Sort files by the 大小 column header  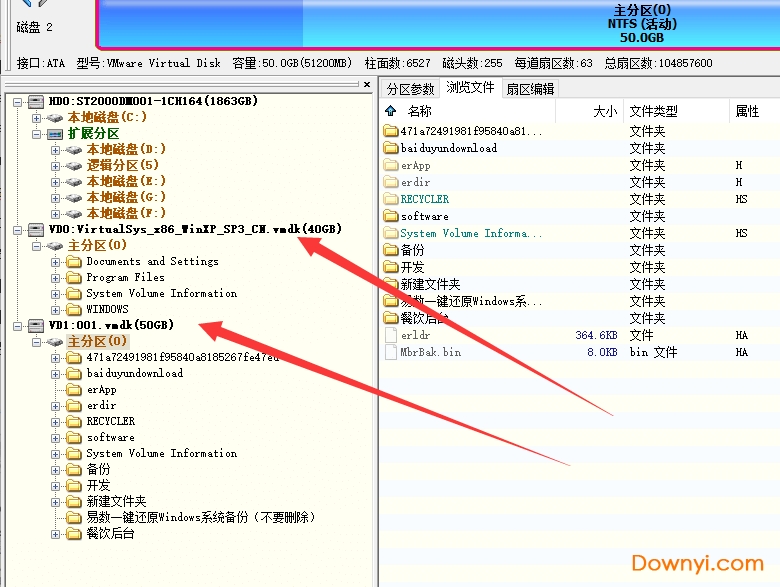point(604,111)
